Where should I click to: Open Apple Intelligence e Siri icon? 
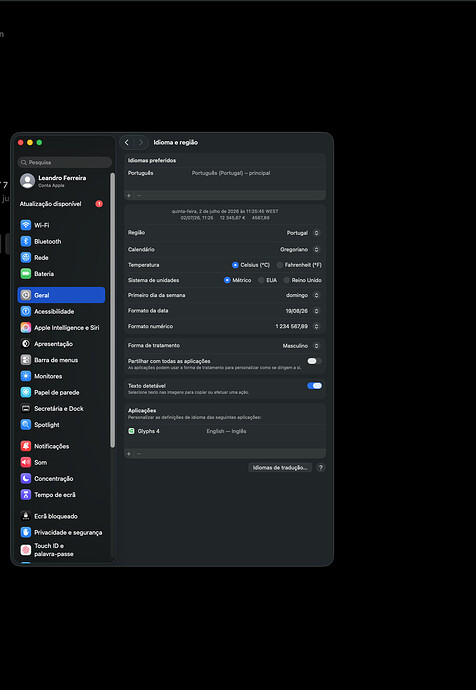click(x=26, y=328)
